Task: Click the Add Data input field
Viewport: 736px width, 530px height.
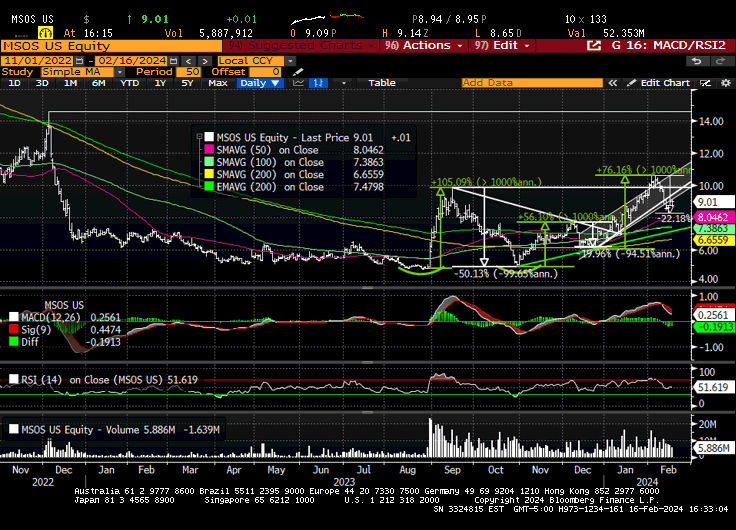Action: point(532,83)
